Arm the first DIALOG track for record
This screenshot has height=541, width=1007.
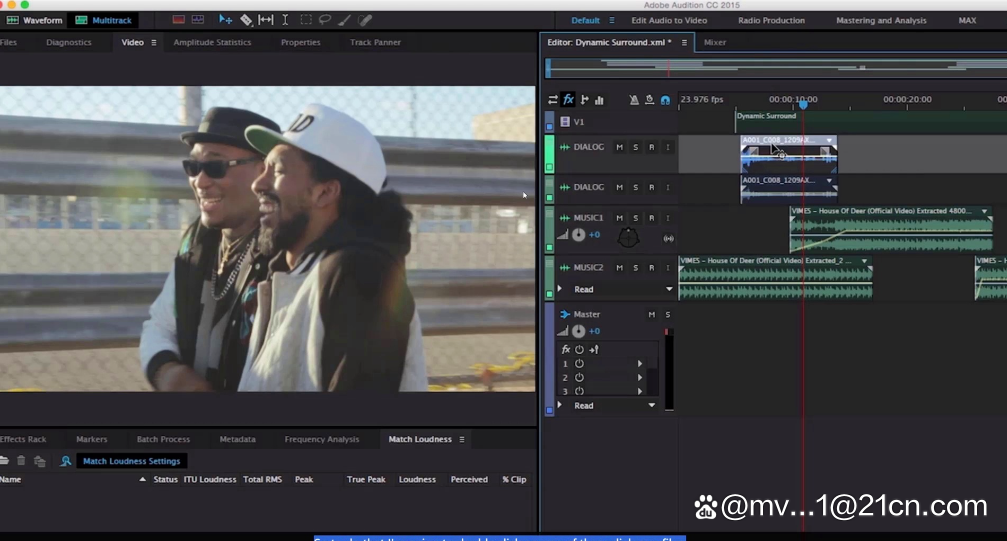tap(651, 147)
